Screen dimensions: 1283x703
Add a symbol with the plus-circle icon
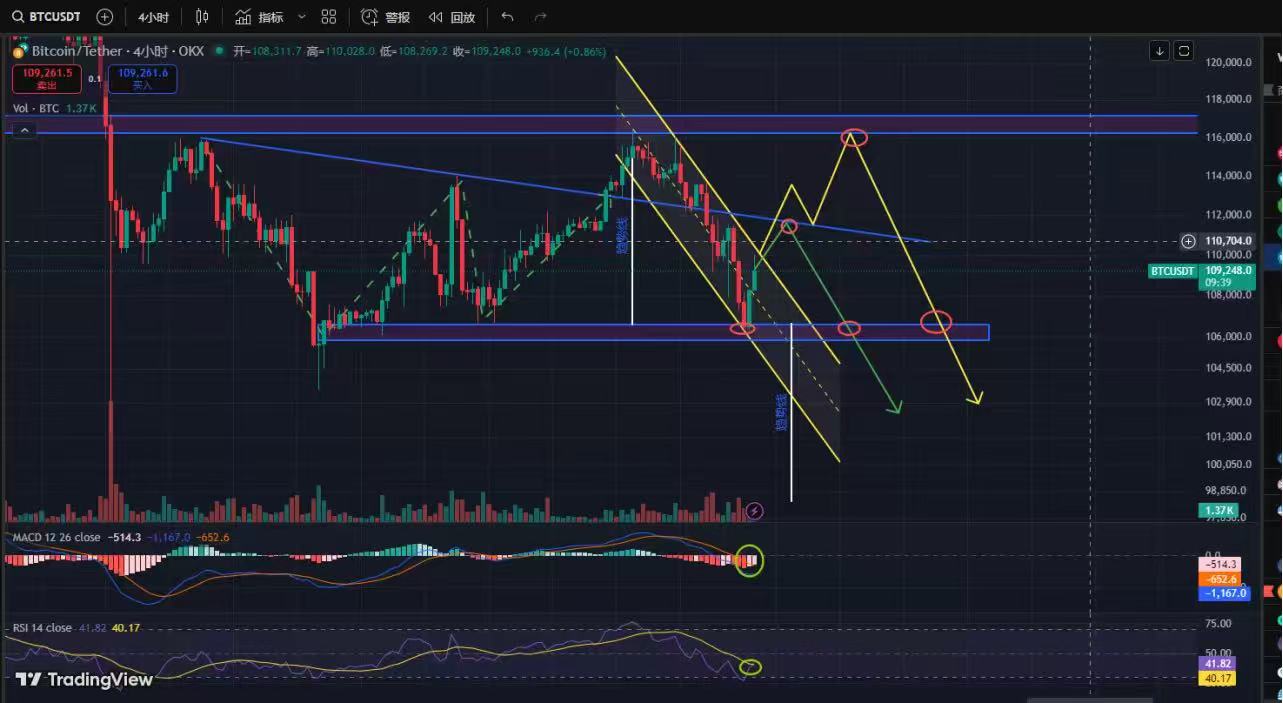point(104,17)
